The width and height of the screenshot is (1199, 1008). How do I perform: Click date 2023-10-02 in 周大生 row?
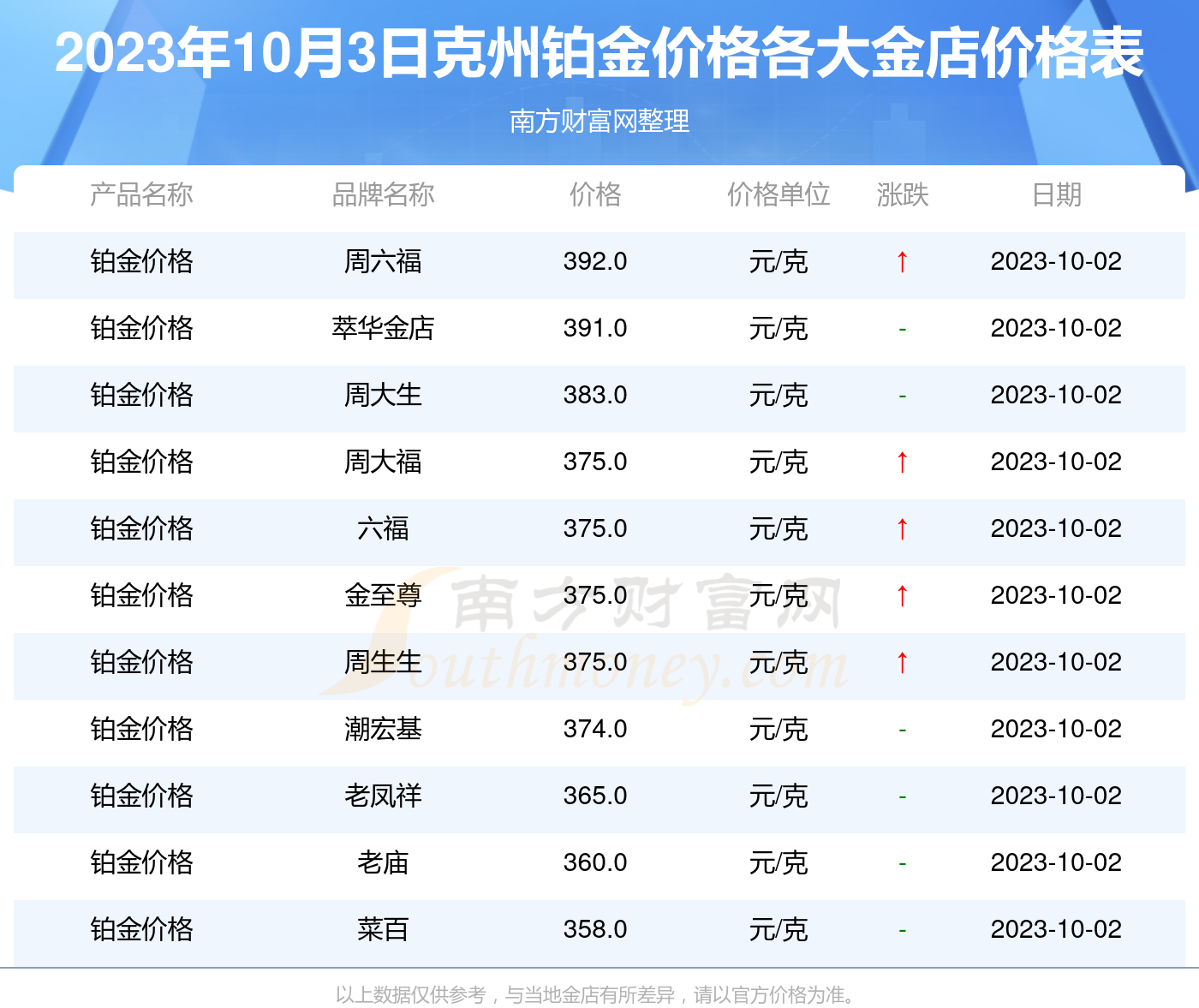point(1056,396)
